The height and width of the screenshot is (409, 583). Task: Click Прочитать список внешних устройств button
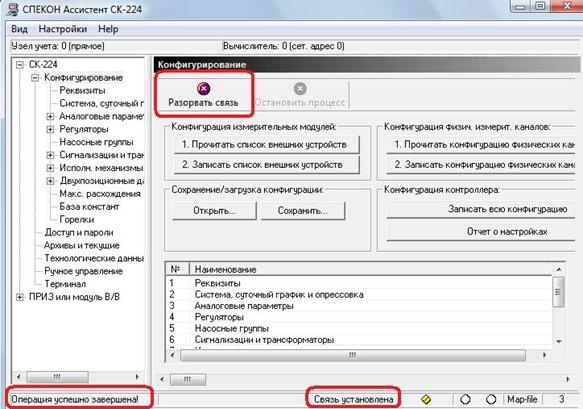(x=267, y=145)
